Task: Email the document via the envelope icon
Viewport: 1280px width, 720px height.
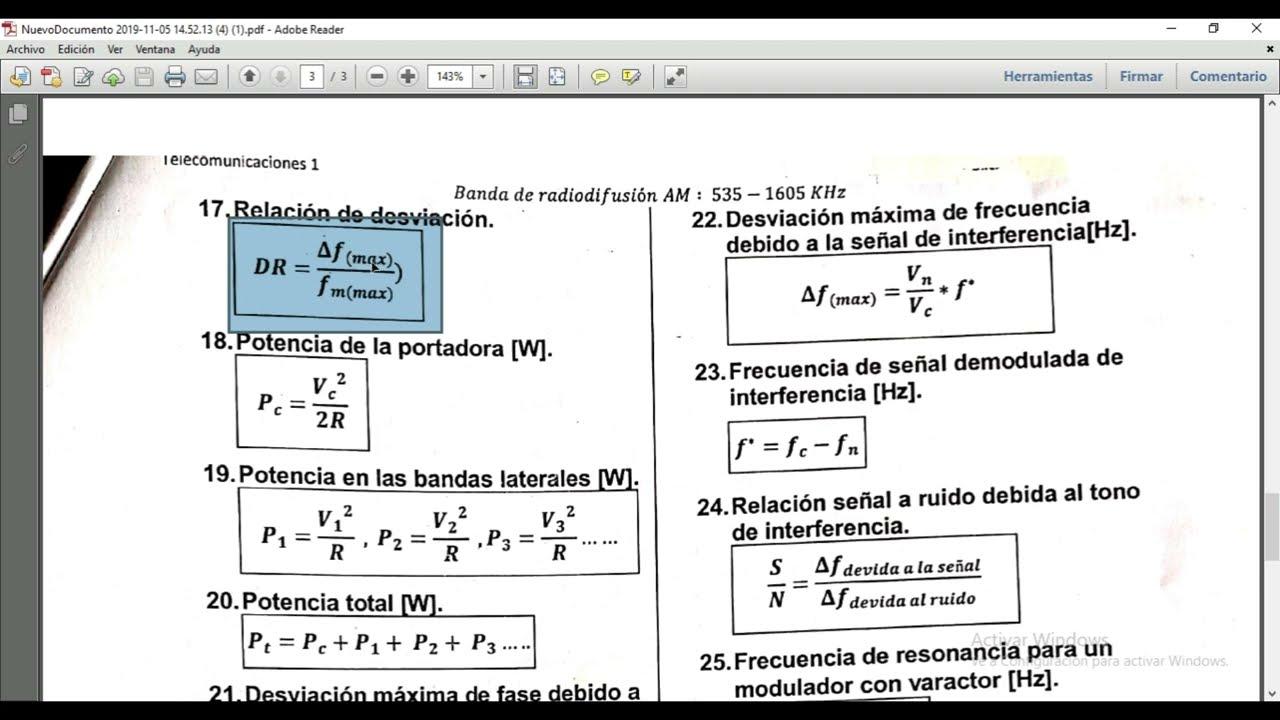Action: coord(206,76)
